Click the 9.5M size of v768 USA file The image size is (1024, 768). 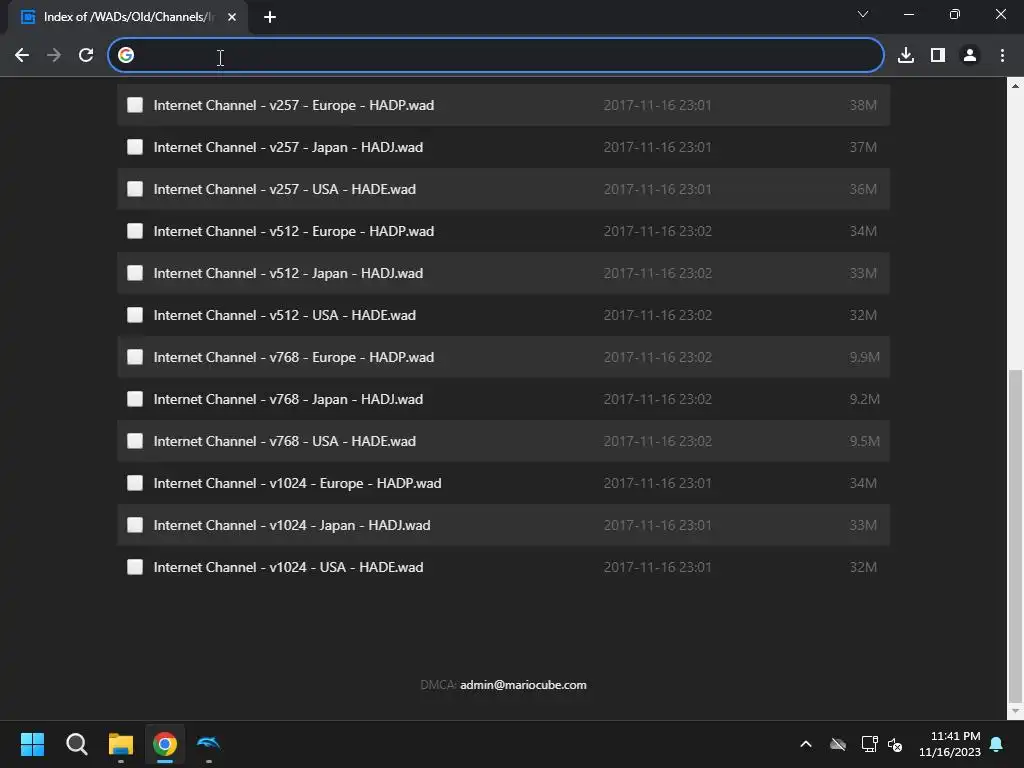[x=864, y=441]
